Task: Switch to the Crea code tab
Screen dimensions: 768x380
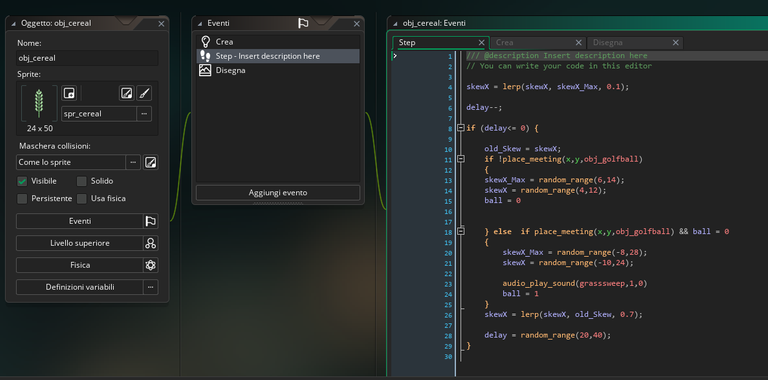Action: [x=533, y=43]
